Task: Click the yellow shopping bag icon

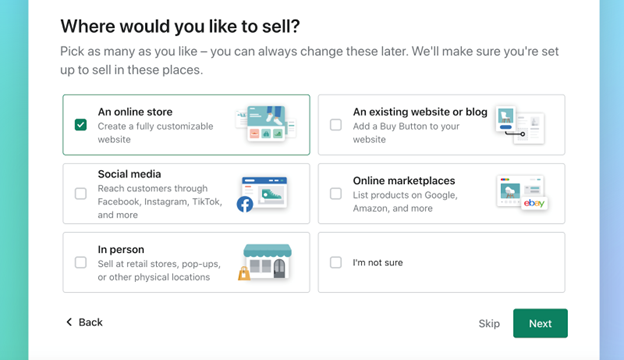Action: (x=244, y=273)
